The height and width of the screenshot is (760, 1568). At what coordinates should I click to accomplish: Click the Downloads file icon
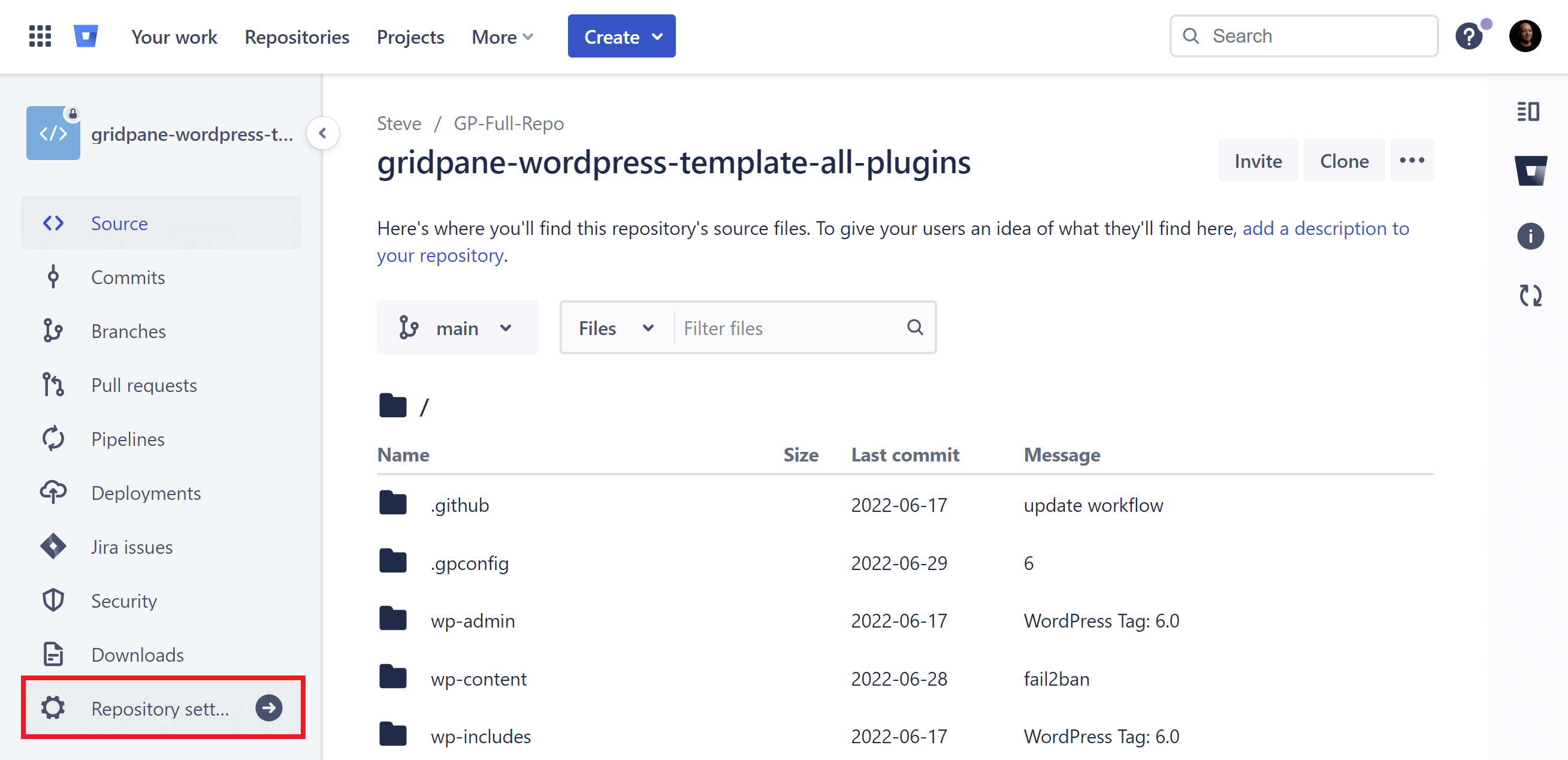53,654
